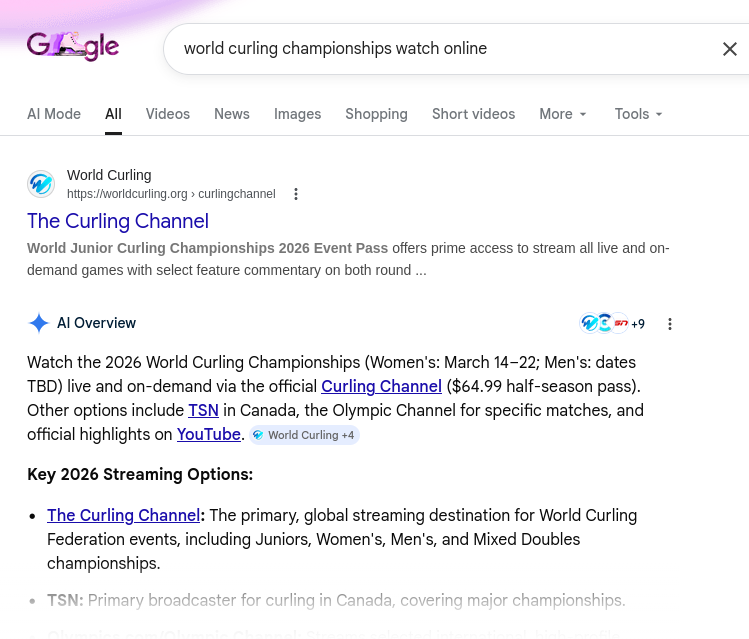Select the All results tab
This screenshot has height=639, width=749.
[113, 114]
